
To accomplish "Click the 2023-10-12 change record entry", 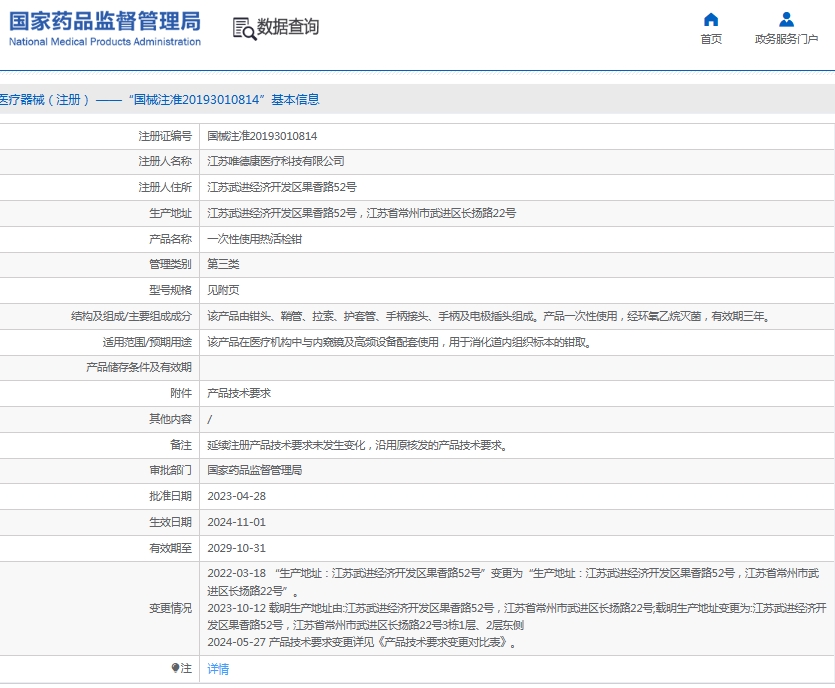I will pyautogui.click(x=517, y=616).
